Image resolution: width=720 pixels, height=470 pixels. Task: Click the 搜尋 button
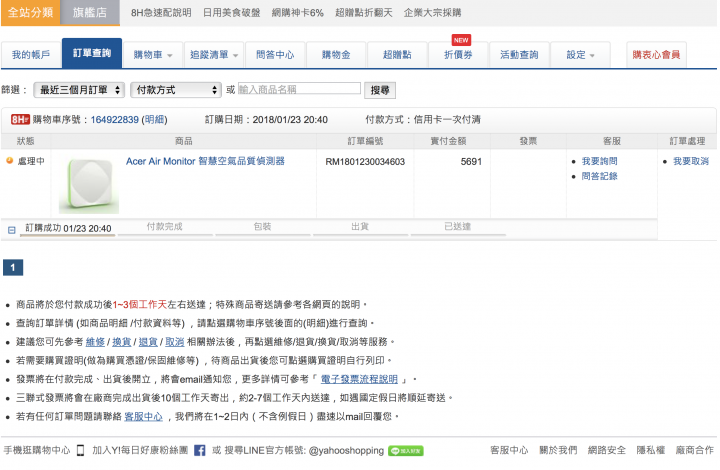380,90
